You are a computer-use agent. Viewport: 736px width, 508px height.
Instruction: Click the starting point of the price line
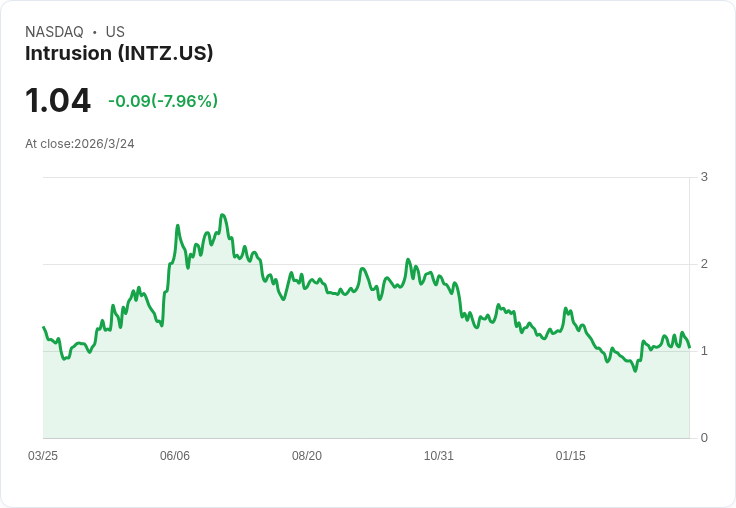coord(44,327)
